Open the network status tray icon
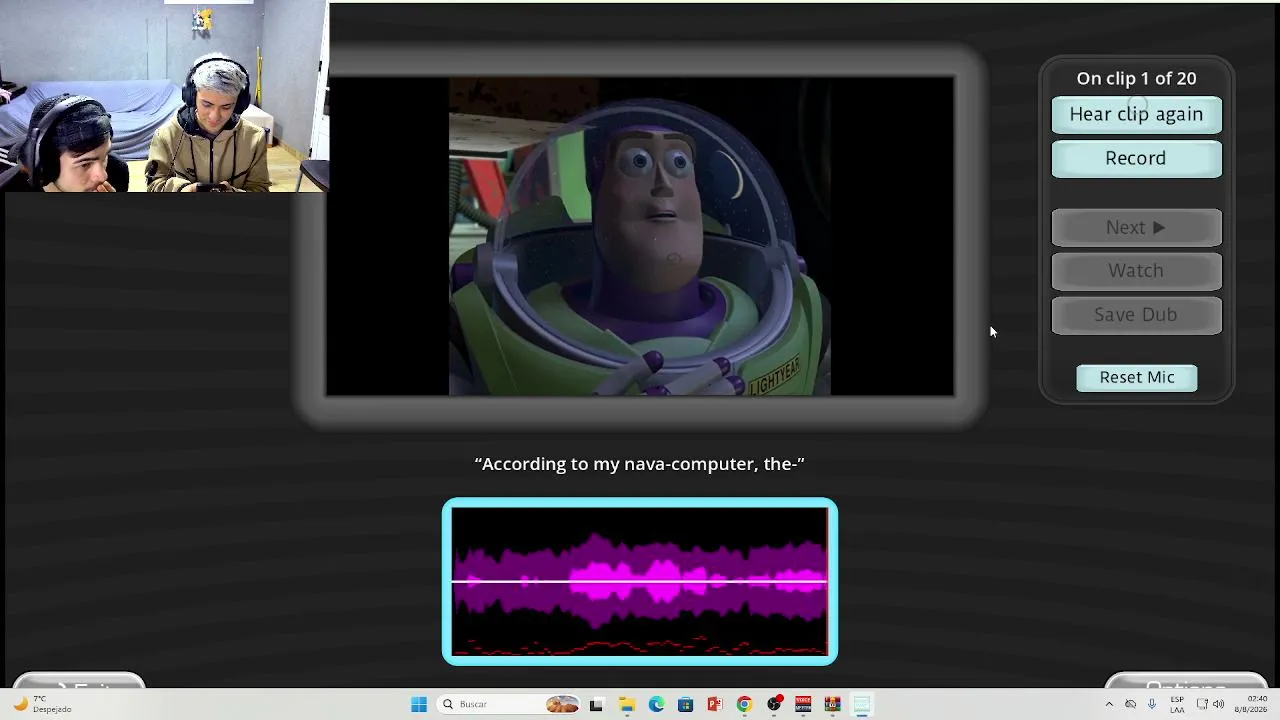This screenshot has width=1280, height=720. [x=1202, y=705]
